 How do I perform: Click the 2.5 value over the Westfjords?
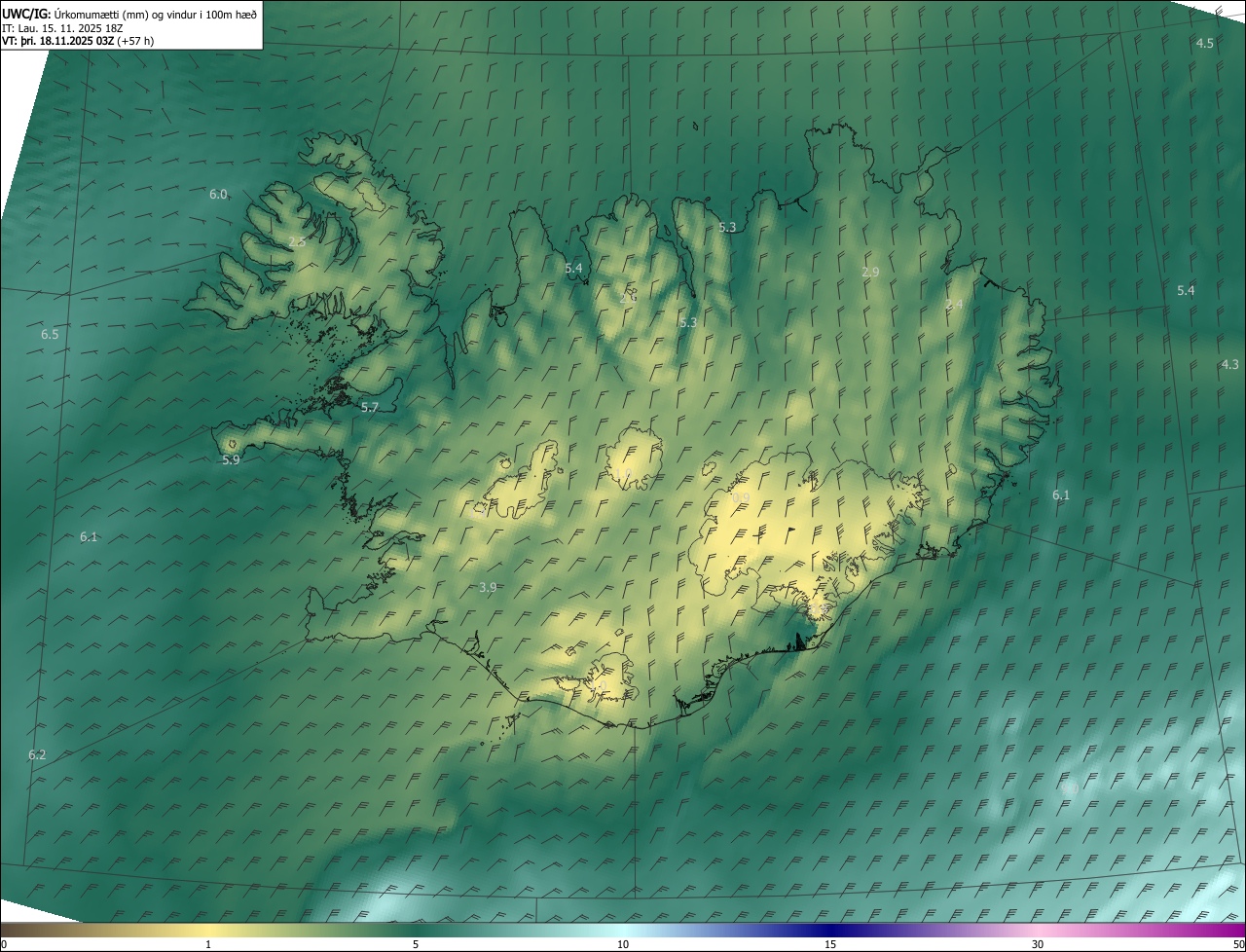tap(297, 241)
